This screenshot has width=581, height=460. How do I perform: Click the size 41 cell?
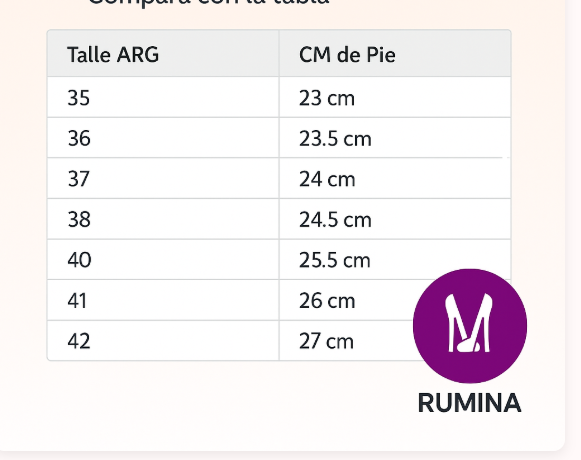click(x=163, y=300)
